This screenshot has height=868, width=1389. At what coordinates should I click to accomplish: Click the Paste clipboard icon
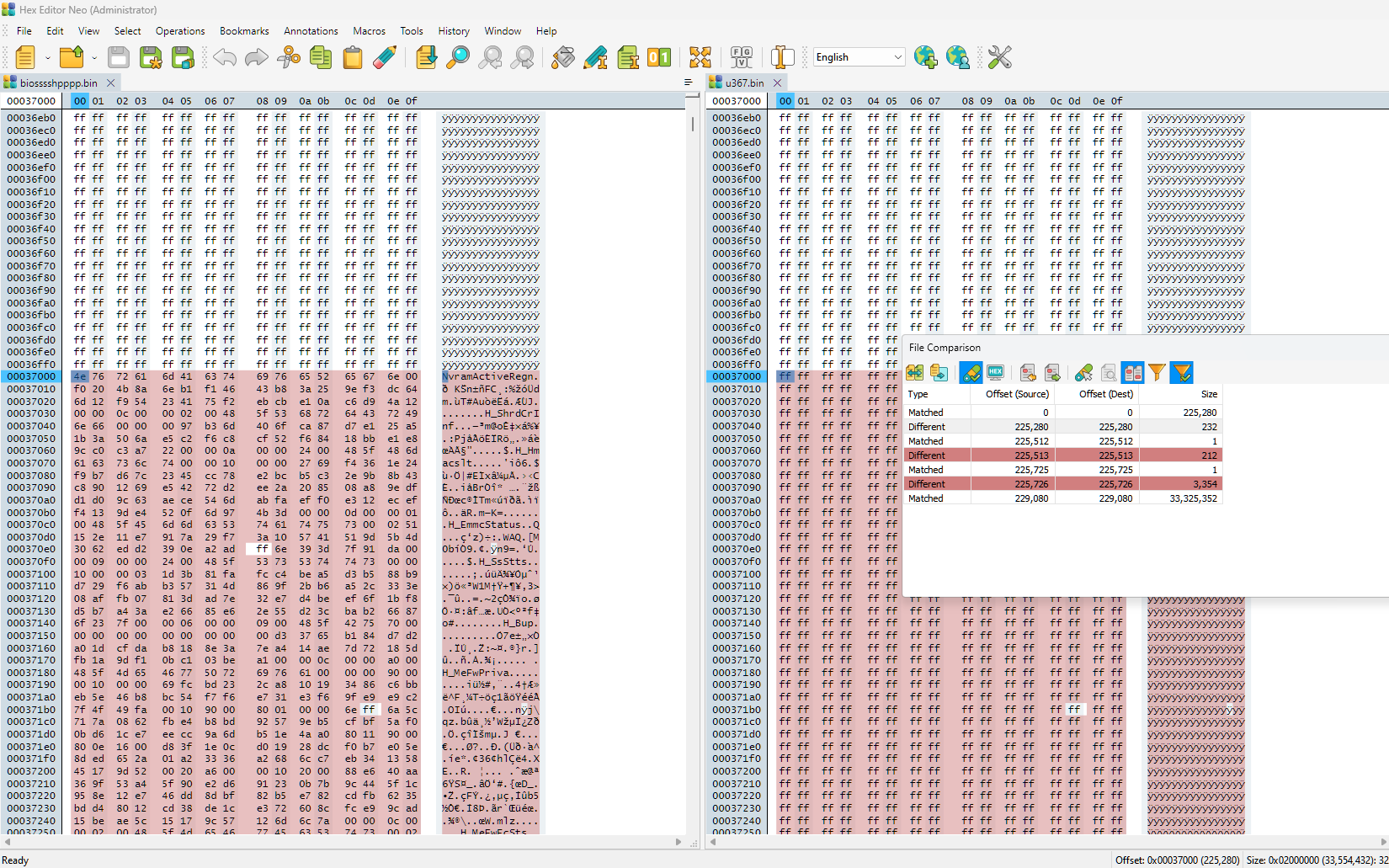(353, 57)
